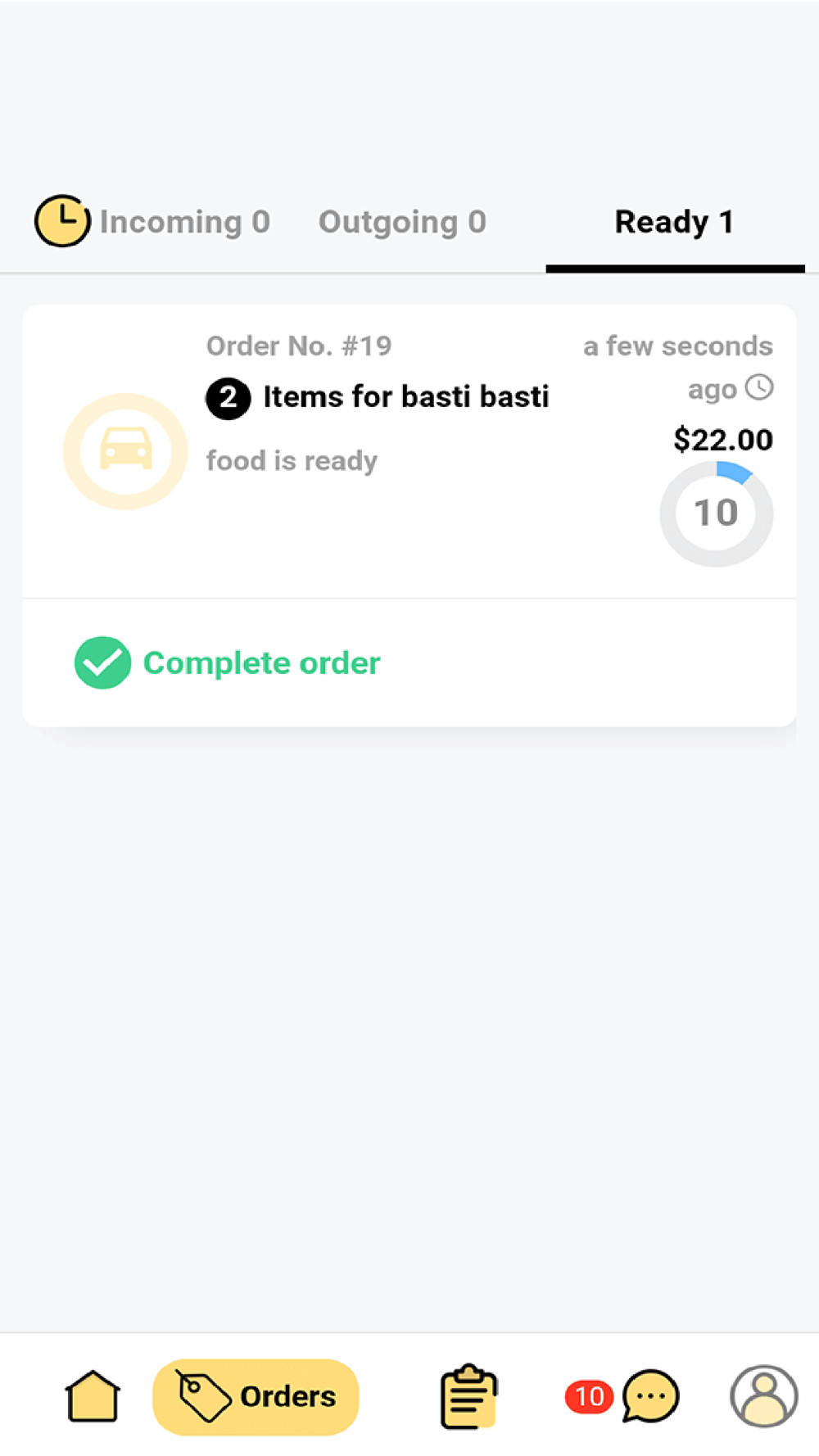Click the yellow clock icon beside Incoming
The image size is (819, 1456).
pos(62,221)
